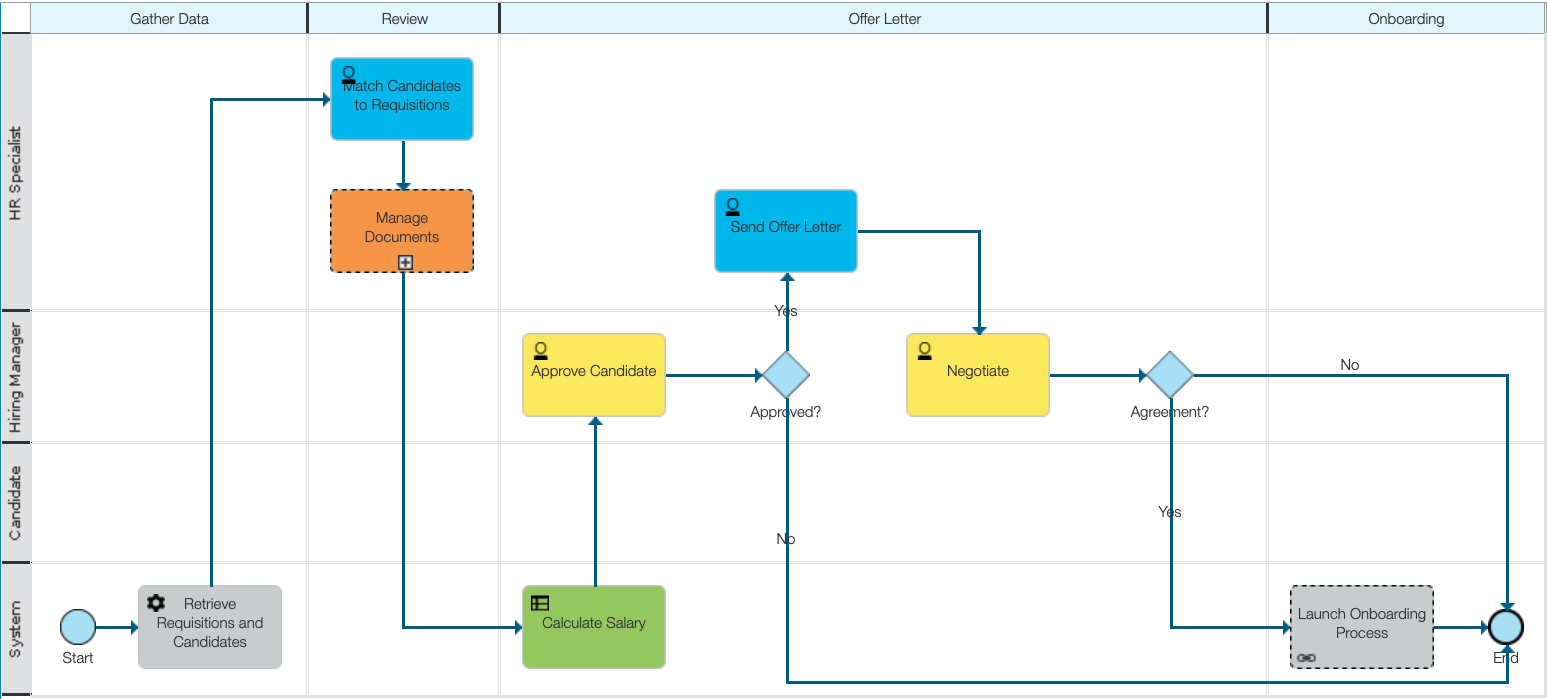Image resolution: width=1547 pixels, height=699 pixels.
Task: Click the Onboarding phase header
Action: point(1406,18)
